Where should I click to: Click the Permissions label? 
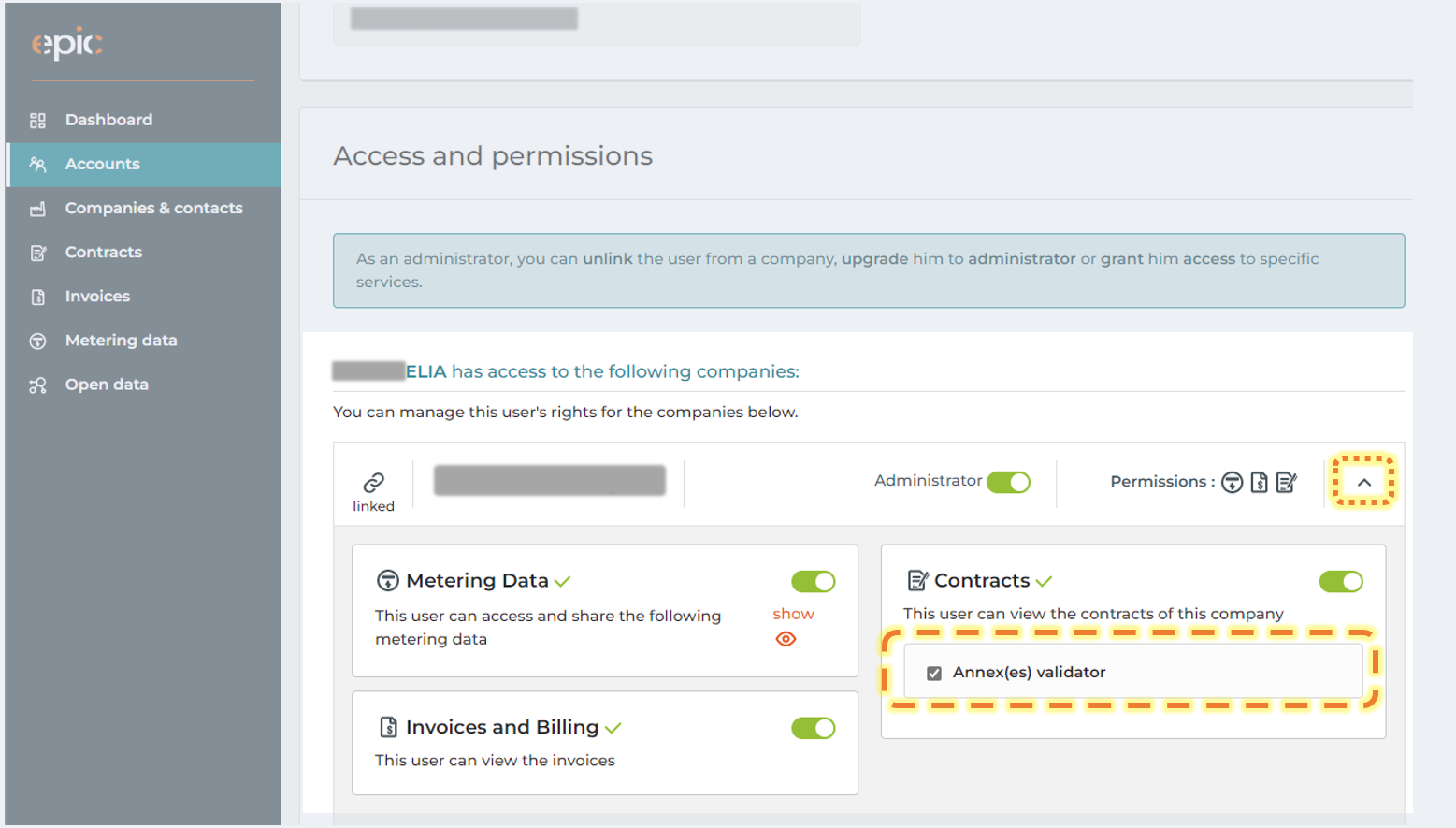[x=1162, y=482]
